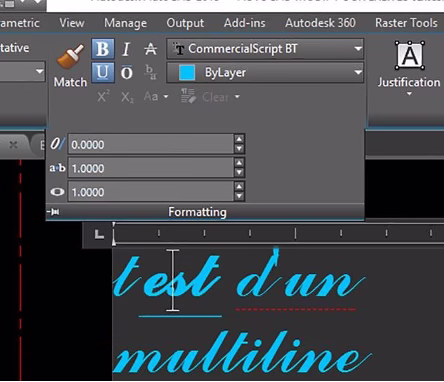Open the Manage ribbon tab
This screenshot has height=382, width=444.
coord(125,23)
